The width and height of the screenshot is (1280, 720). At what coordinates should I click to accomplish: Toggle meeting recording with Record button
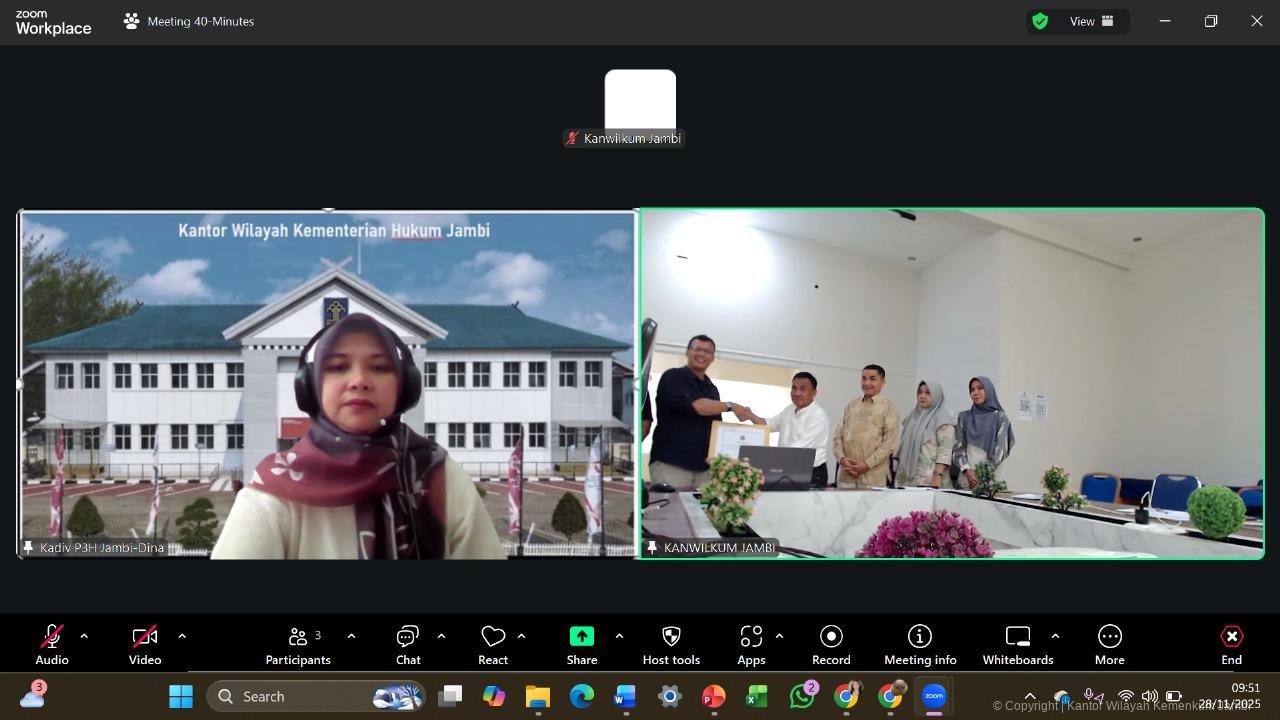pyautogui.click(x=831, y=645)
